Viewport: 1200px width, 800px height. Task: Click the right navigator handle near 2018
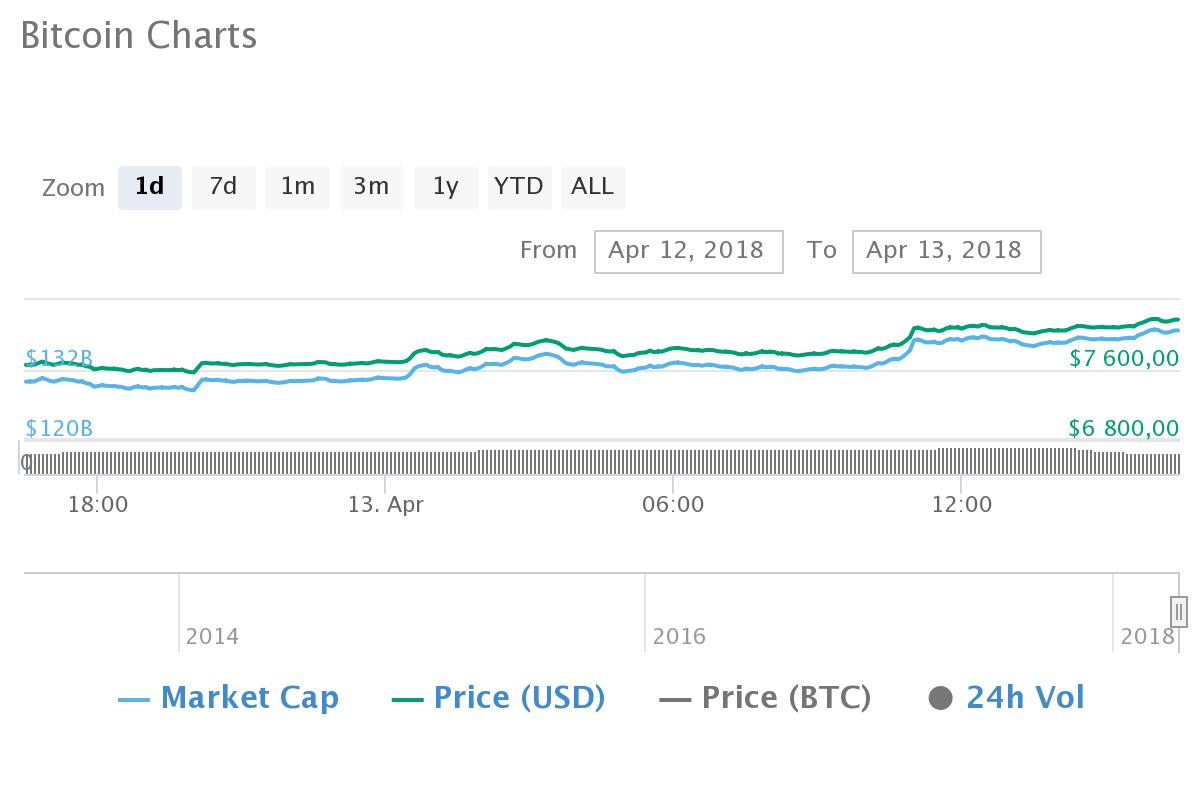click(1178, 609)
